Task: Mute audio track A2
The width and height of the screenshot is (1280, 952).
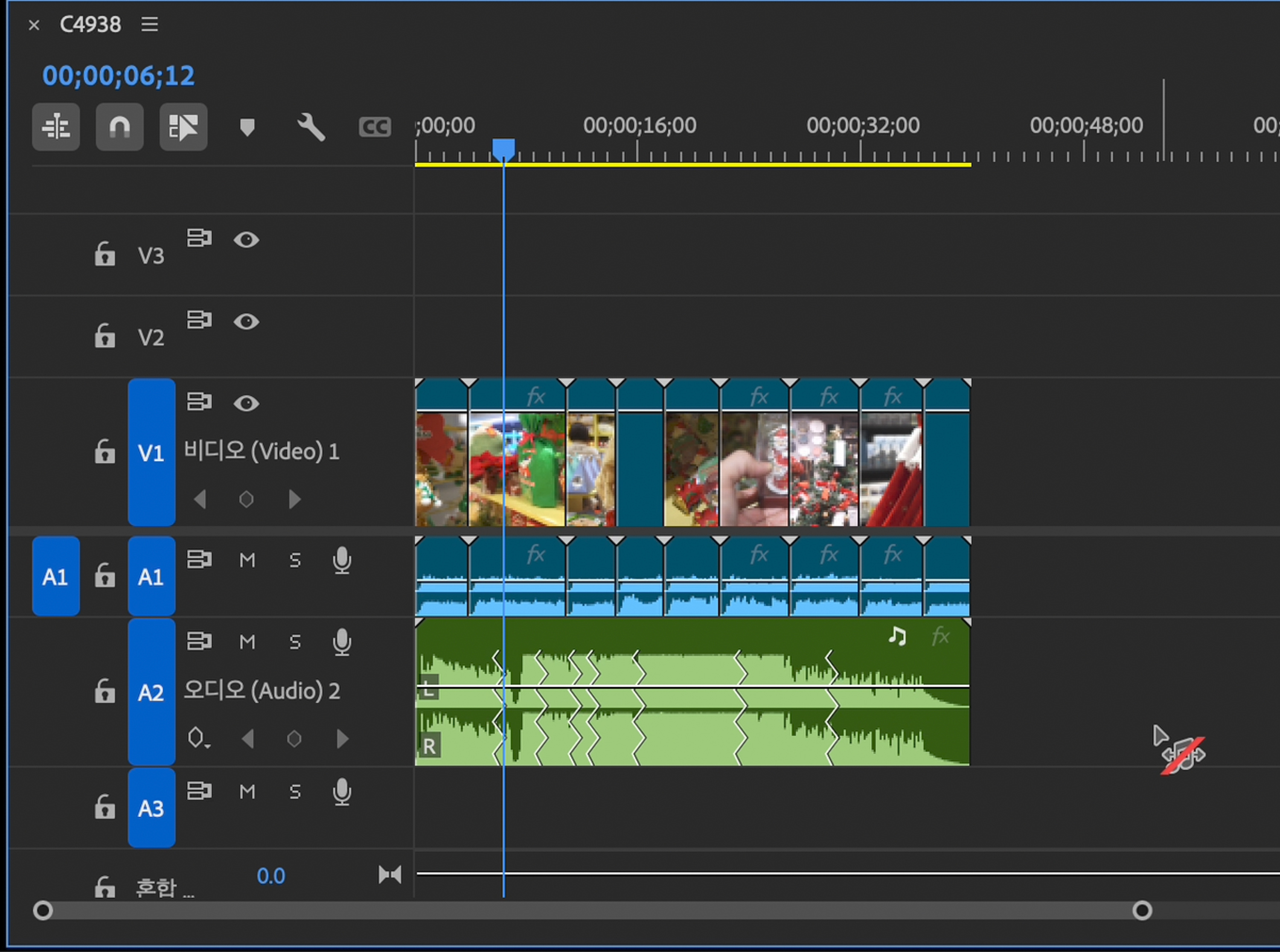Action: tap(247, 641)
